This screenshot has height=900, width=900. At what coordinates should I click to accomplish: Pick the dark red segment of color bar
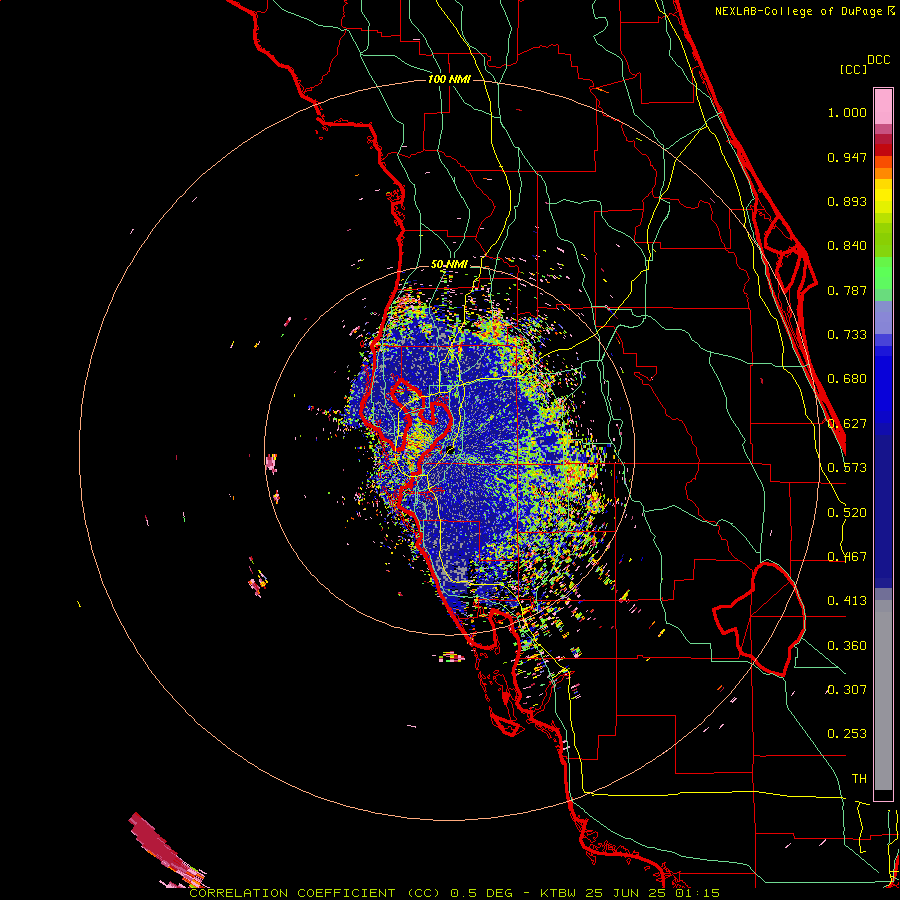coord(883,150)
